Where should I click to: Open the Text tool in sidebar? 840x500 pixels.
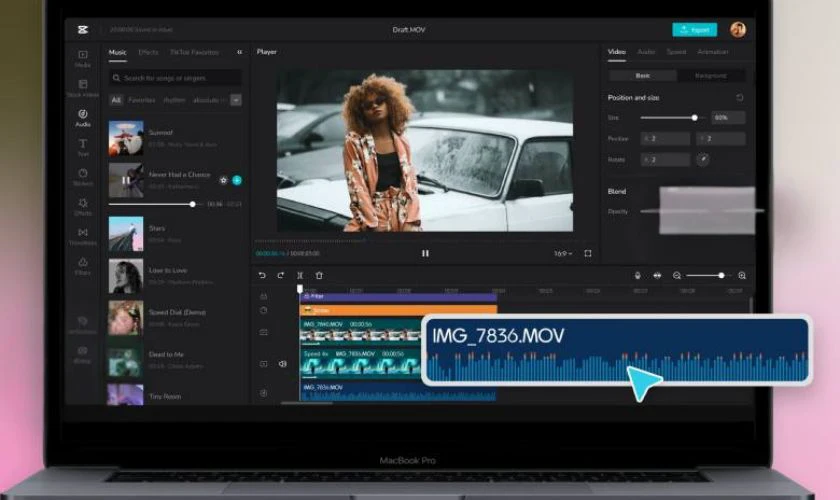click(82, 147)
